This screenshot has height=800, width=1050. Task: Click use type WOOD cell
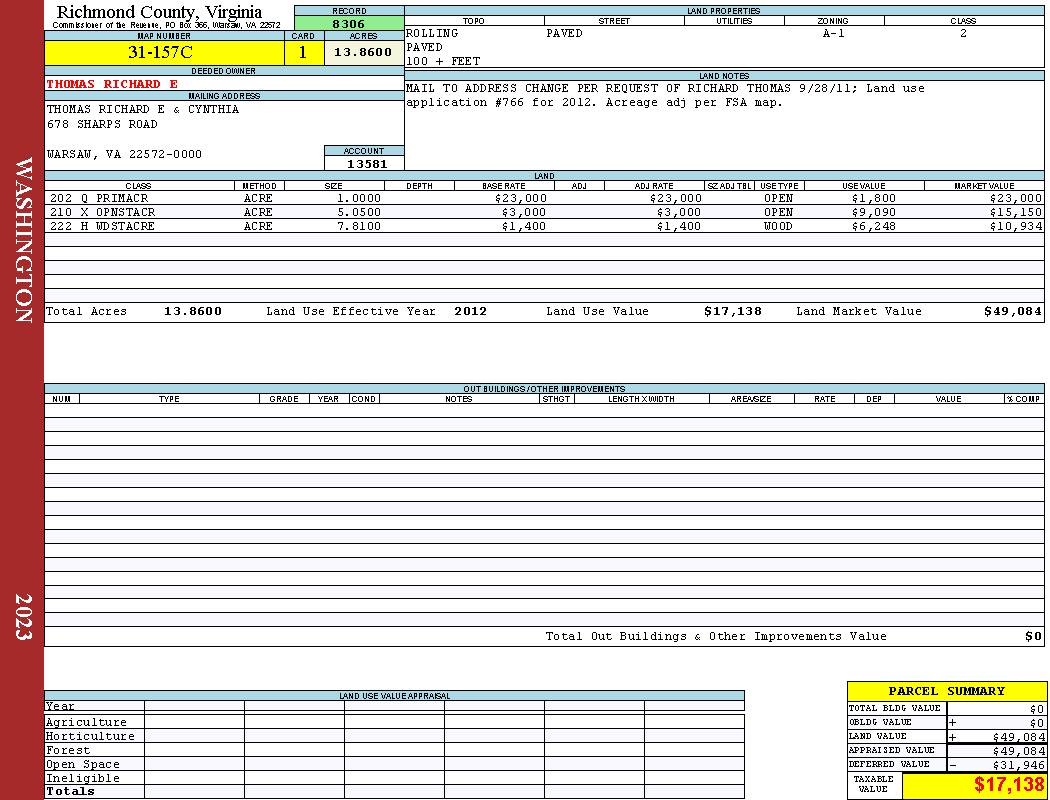[778, 226]
